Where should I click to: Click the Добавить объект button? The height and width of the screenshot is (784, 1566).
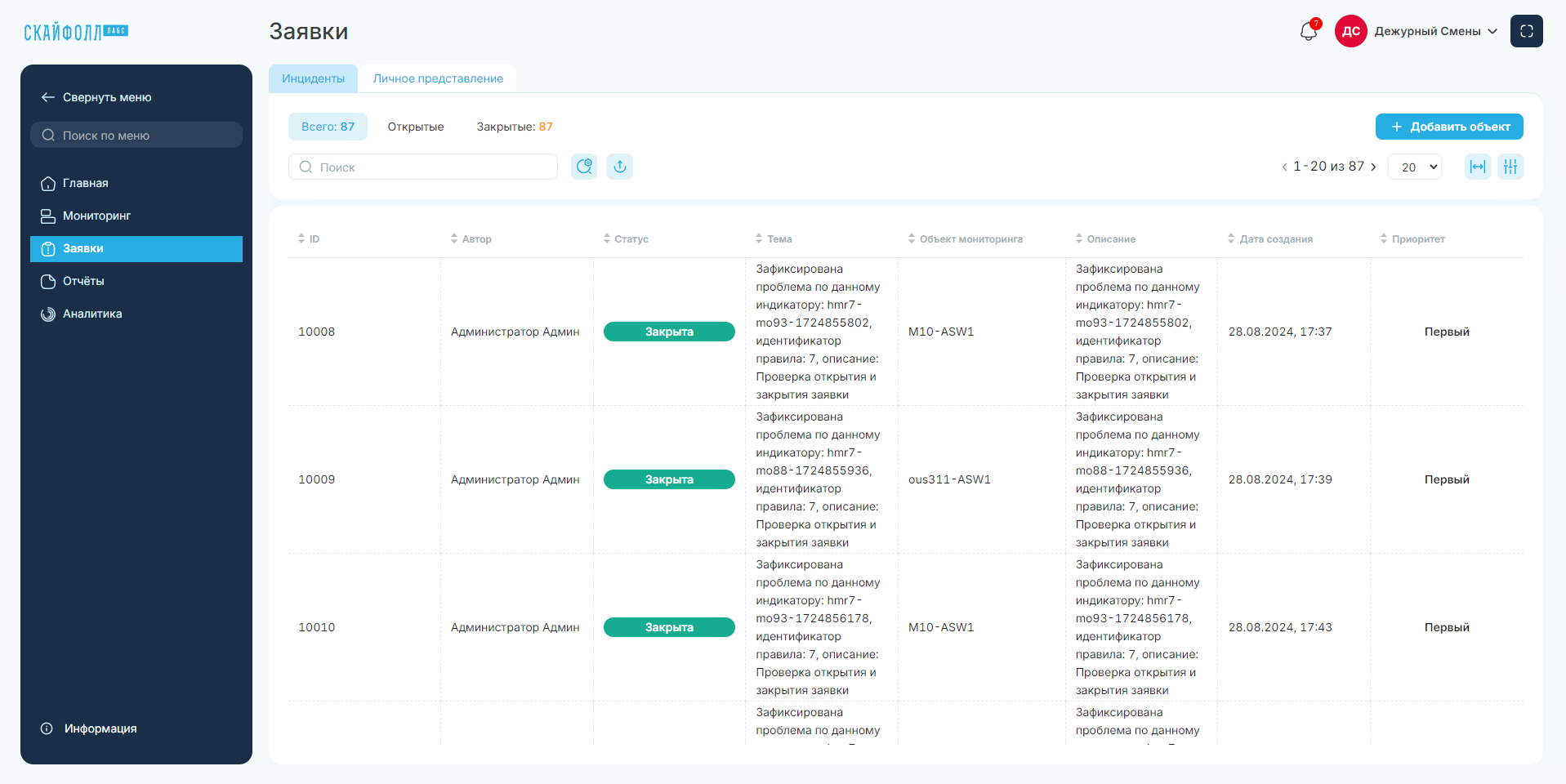pos(1449,127)
